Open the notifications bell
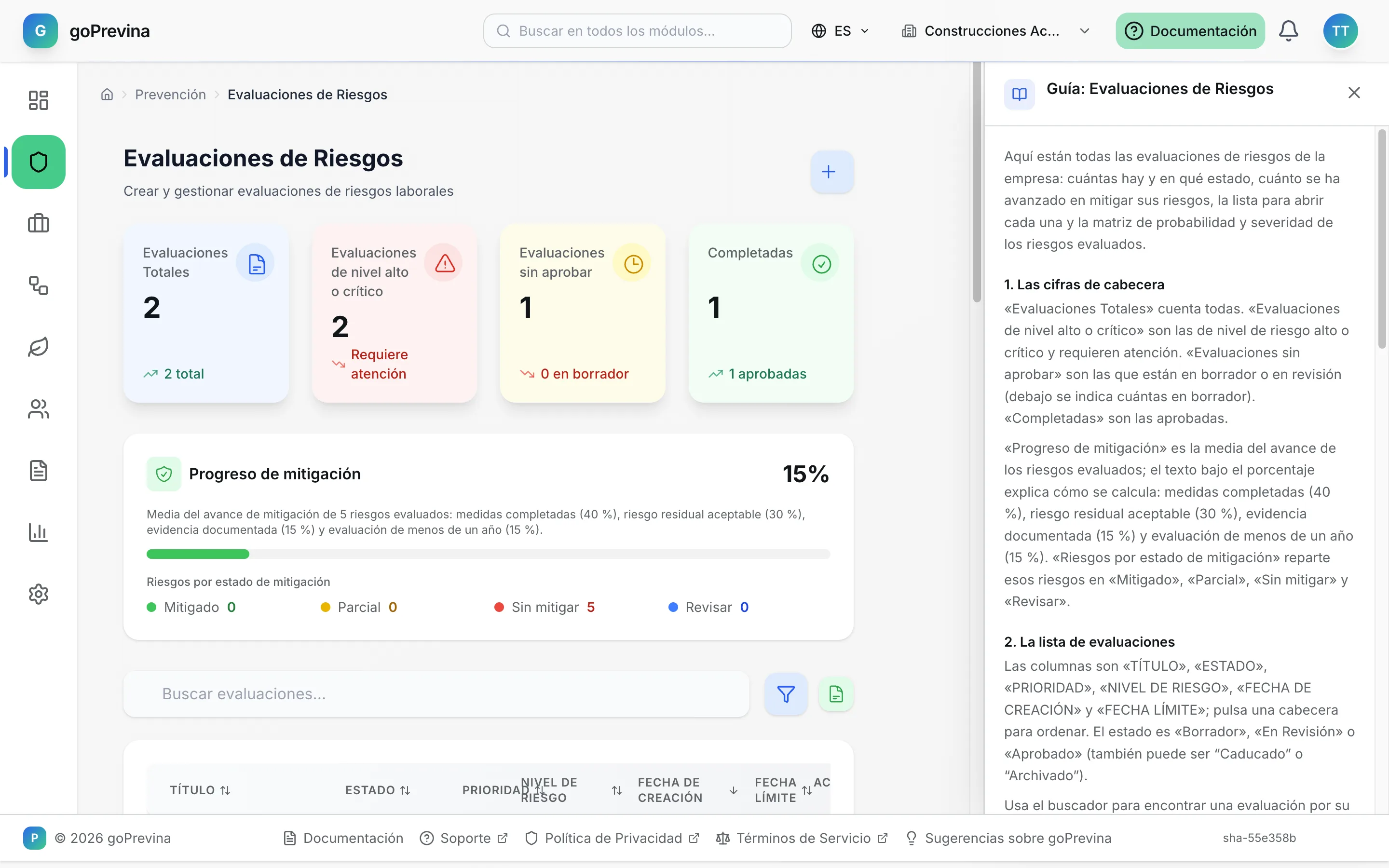1389x868 pixels. 1289,30
